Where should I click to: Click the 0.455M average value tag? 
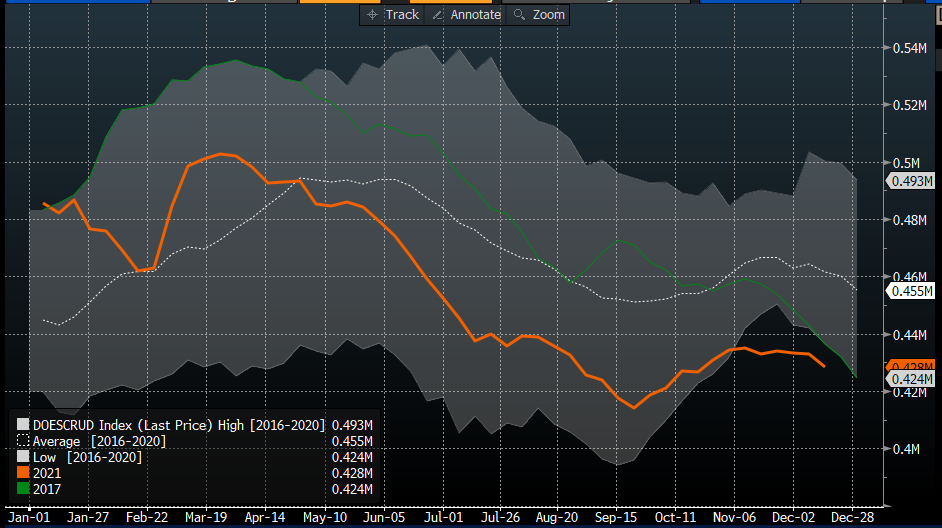(x=914, y=291)
